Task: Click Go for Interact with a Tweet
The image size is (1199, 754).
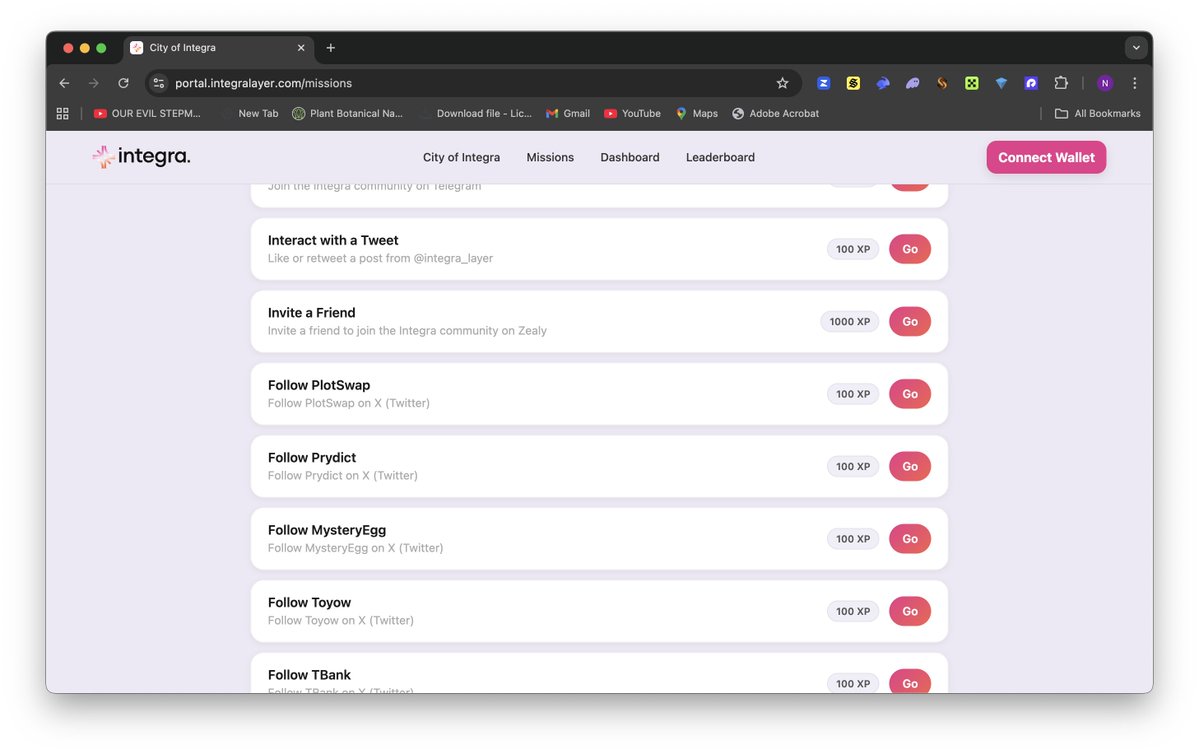Action: point(909,249)
